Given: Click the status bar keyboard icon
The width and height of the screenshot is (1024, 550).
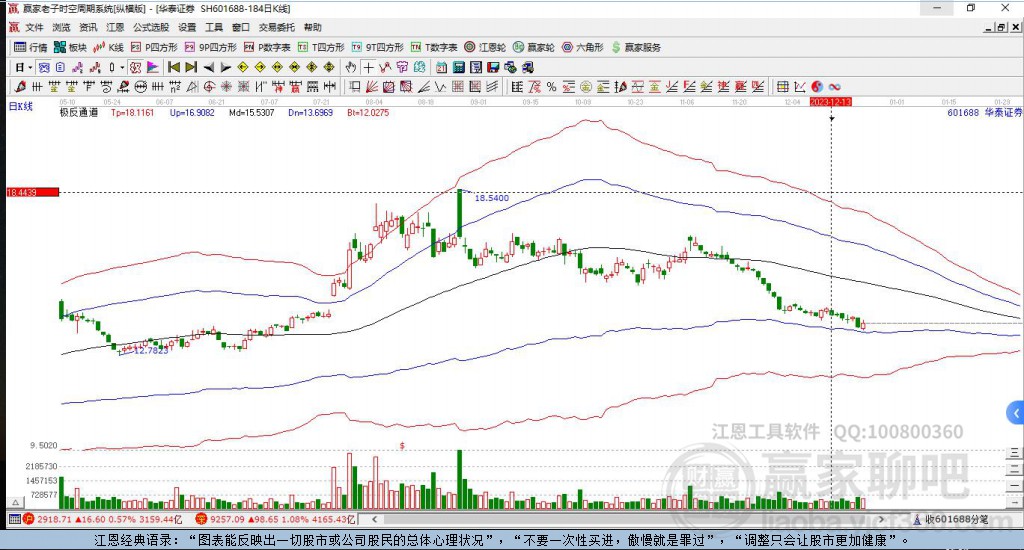Looking at the screenshot, I should 14,519.
